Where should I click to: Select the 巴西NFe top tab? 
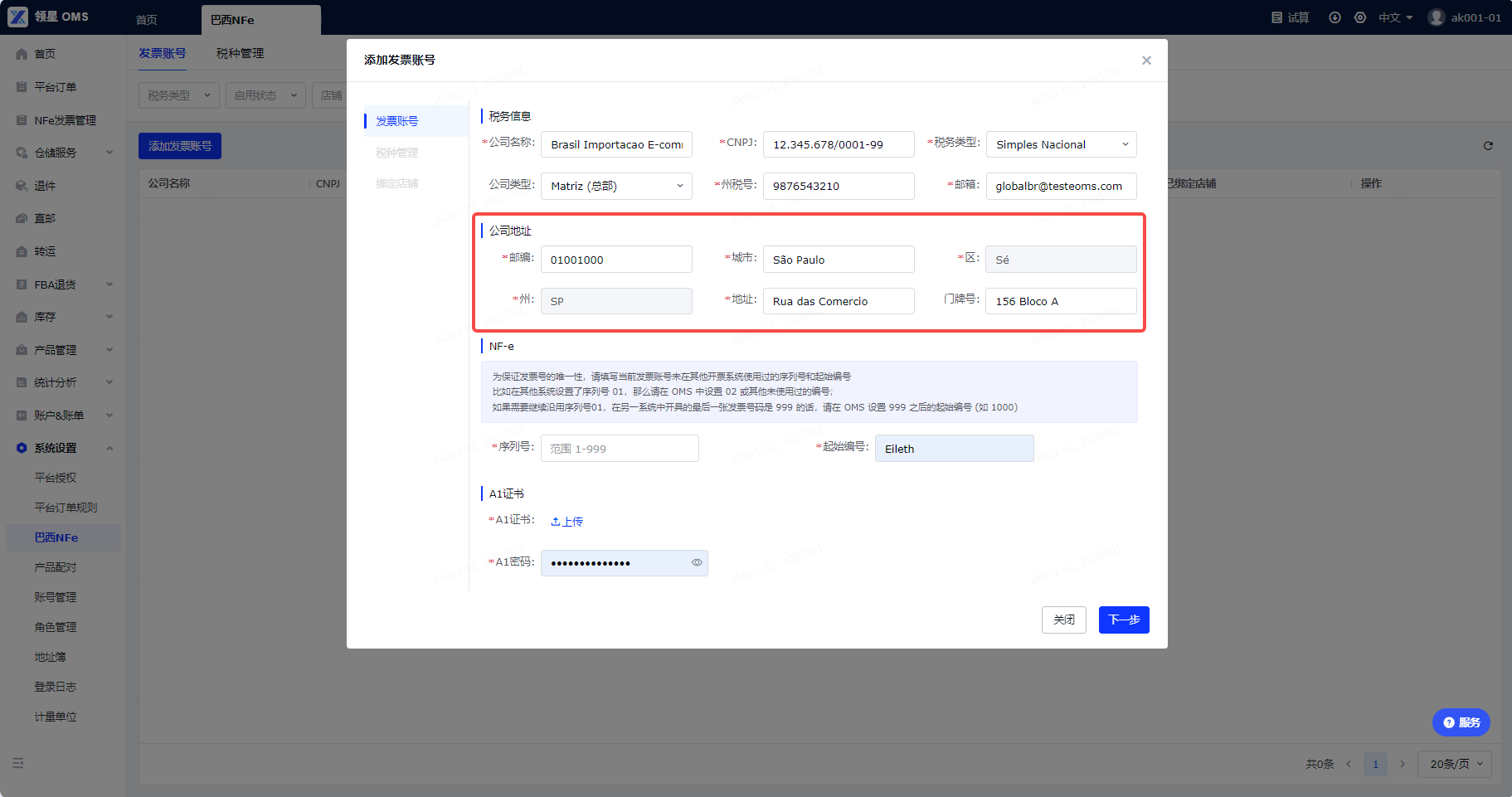[x=260, y=20]
